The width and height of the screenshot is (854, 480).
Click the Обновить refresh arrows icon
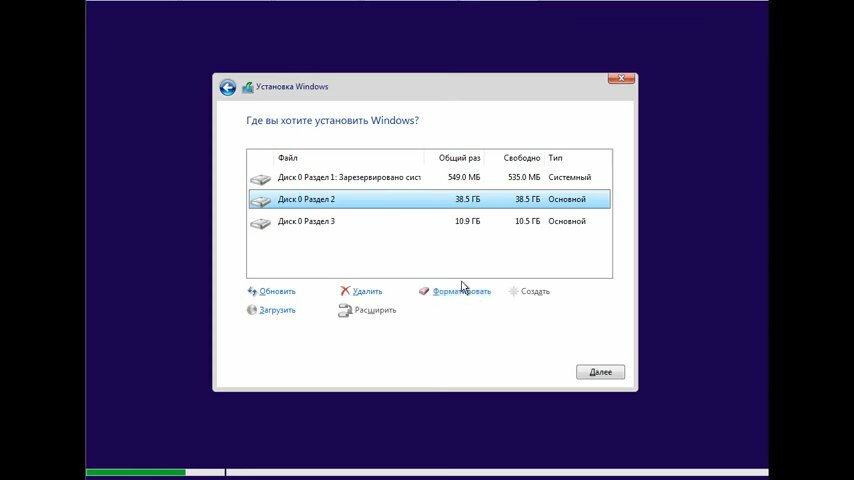point(252,291)
